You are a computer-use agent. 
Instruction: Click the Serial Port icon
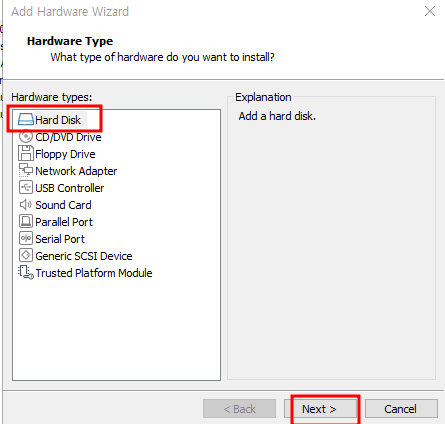[26, 239]
